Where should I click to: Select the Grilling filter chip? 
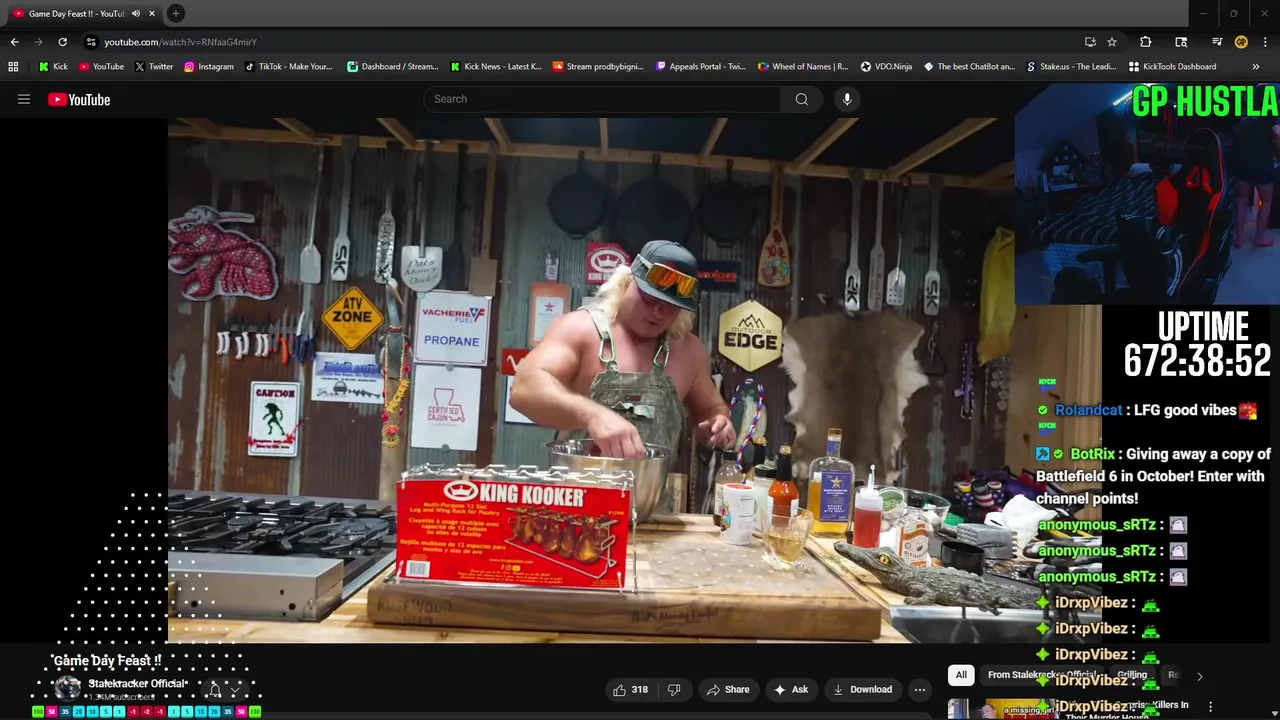pyautogui.click(x=1132, y=675)
